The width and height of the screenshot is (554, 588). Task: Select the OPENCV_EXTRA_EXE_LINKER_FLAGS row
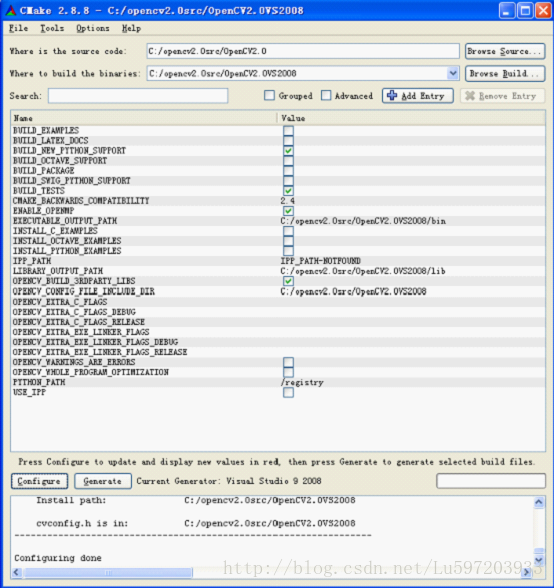point(278,332)
